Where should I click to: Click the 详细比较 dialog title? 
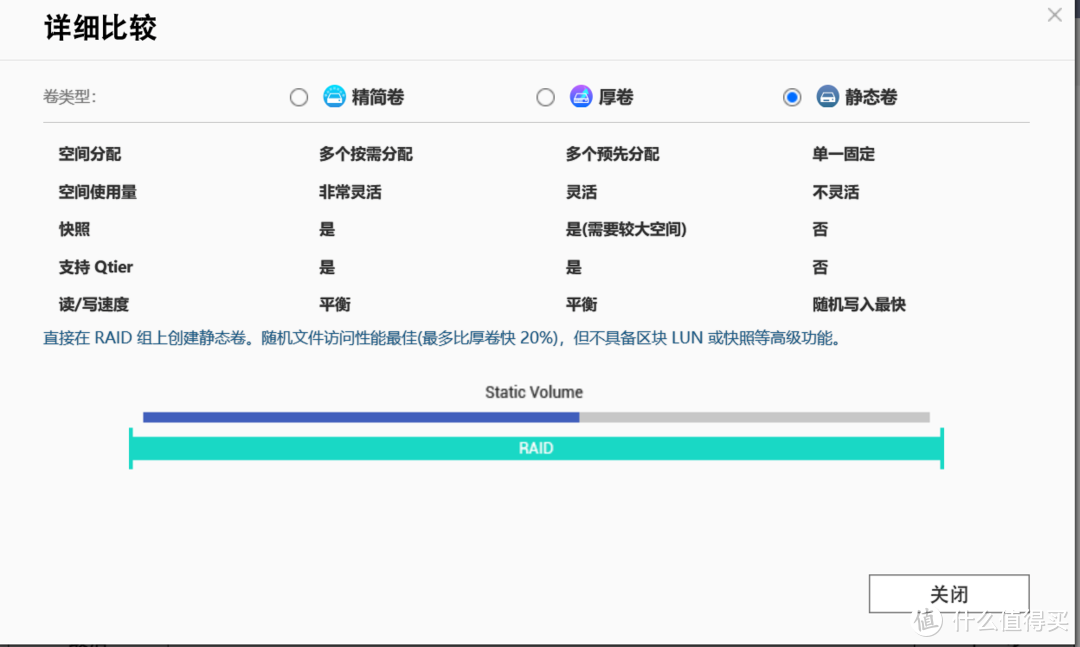pos(100,28)
